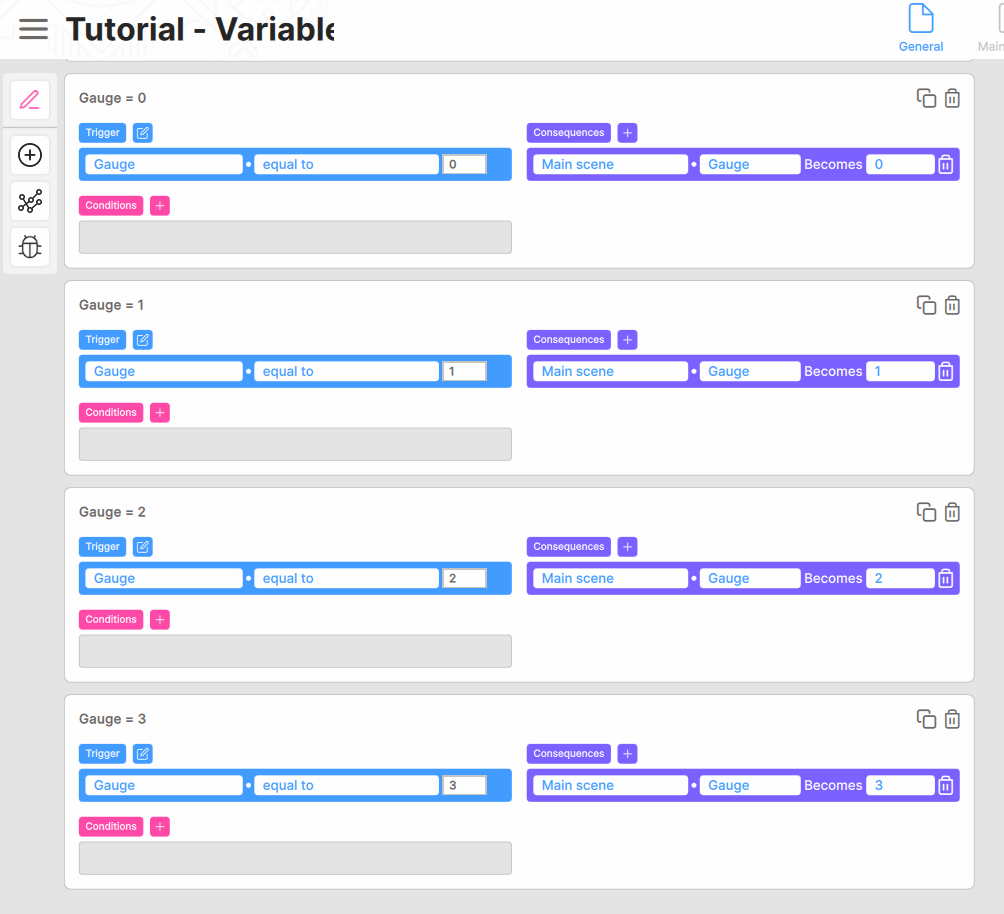
Task: Add a consequence to Gauge = 0
Action: pos(628,133)
